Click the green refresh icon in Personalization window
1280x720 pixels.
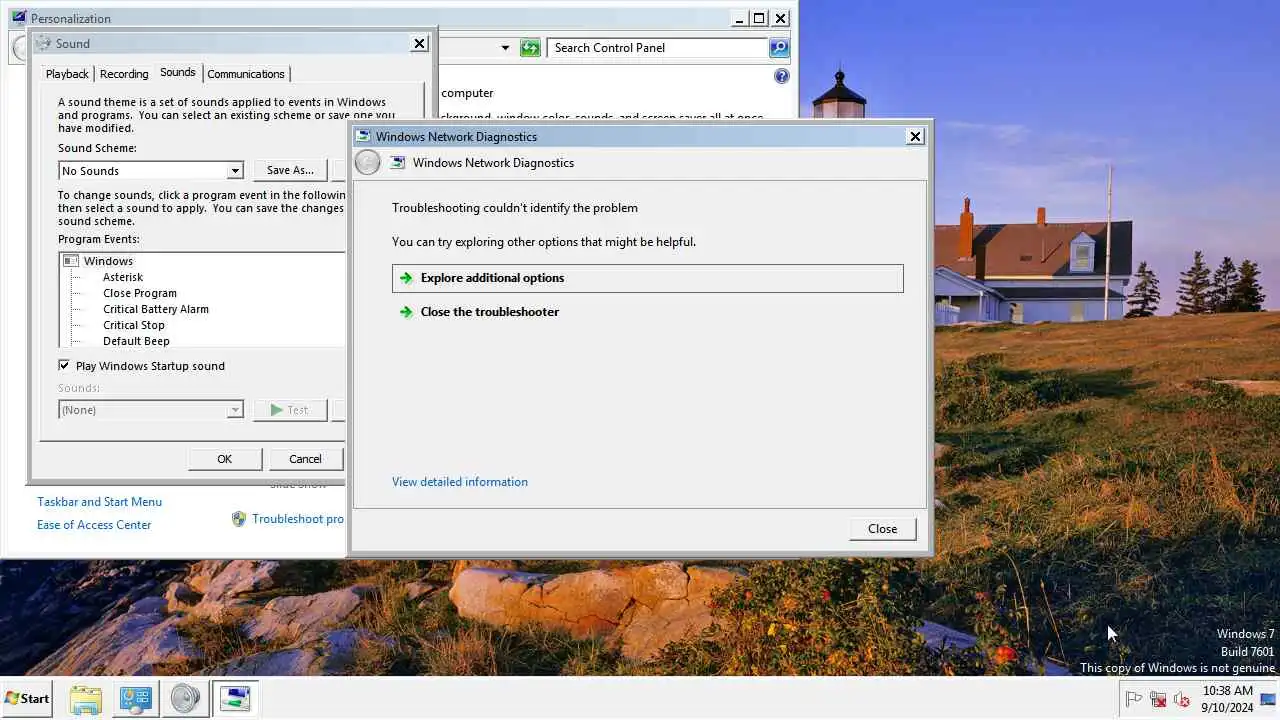(530, 48)
